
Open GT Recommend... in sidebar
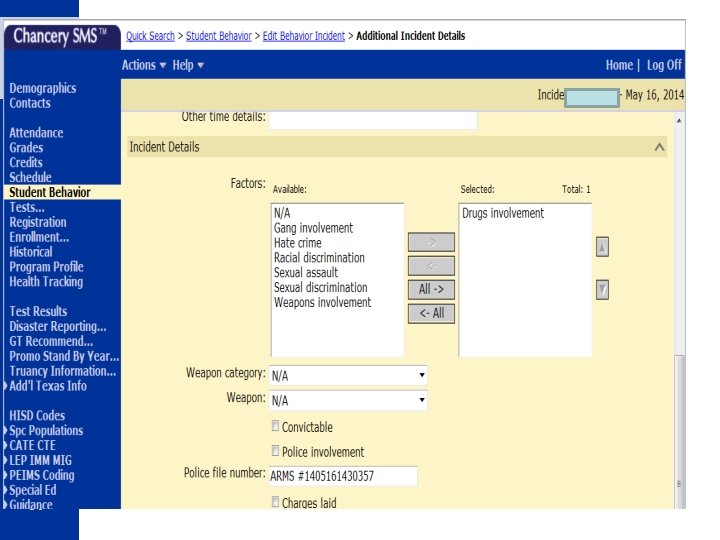click(x=51, y=341)
